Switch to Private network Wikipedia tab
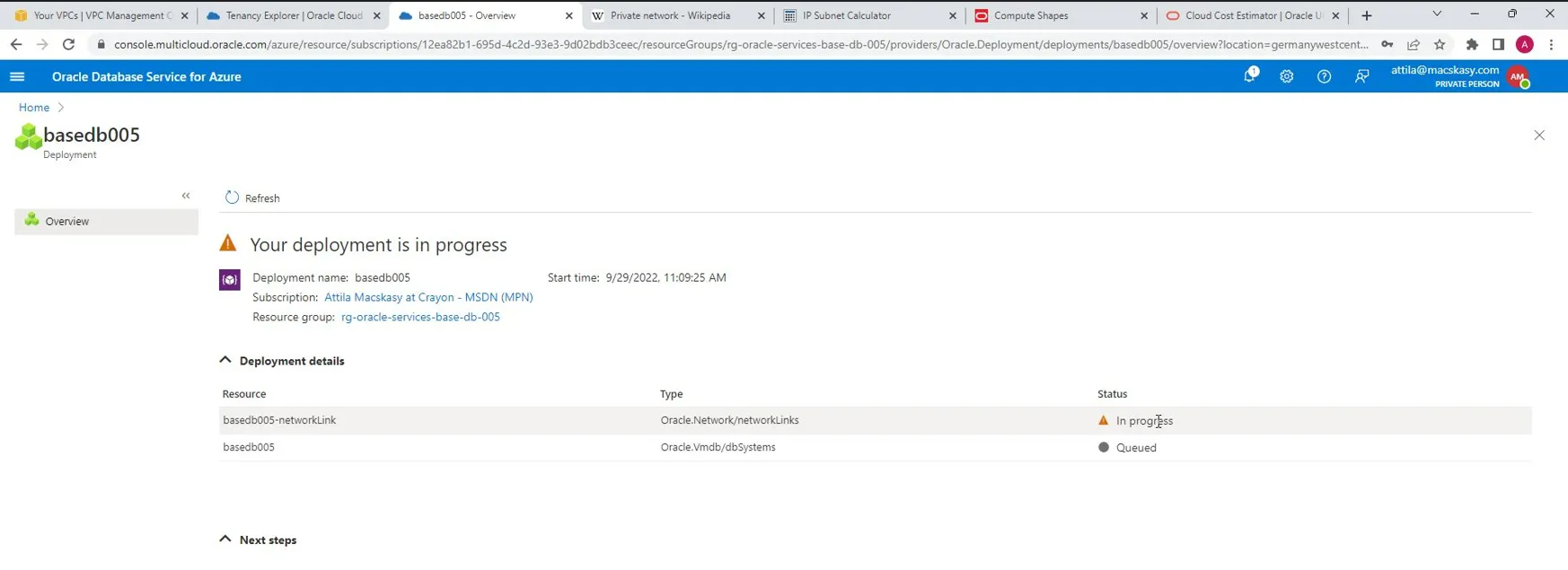The image size is (1568, 570). tap(677, 15)
